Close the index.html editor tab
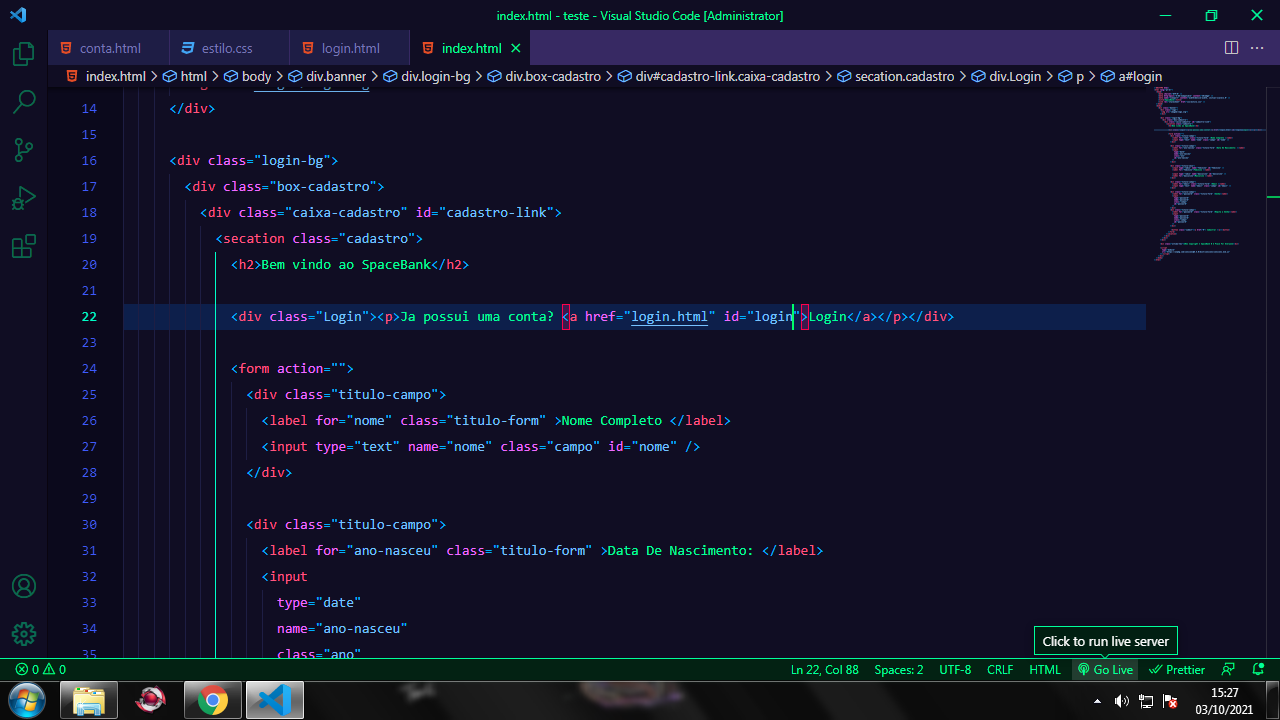 coord(516,48)
